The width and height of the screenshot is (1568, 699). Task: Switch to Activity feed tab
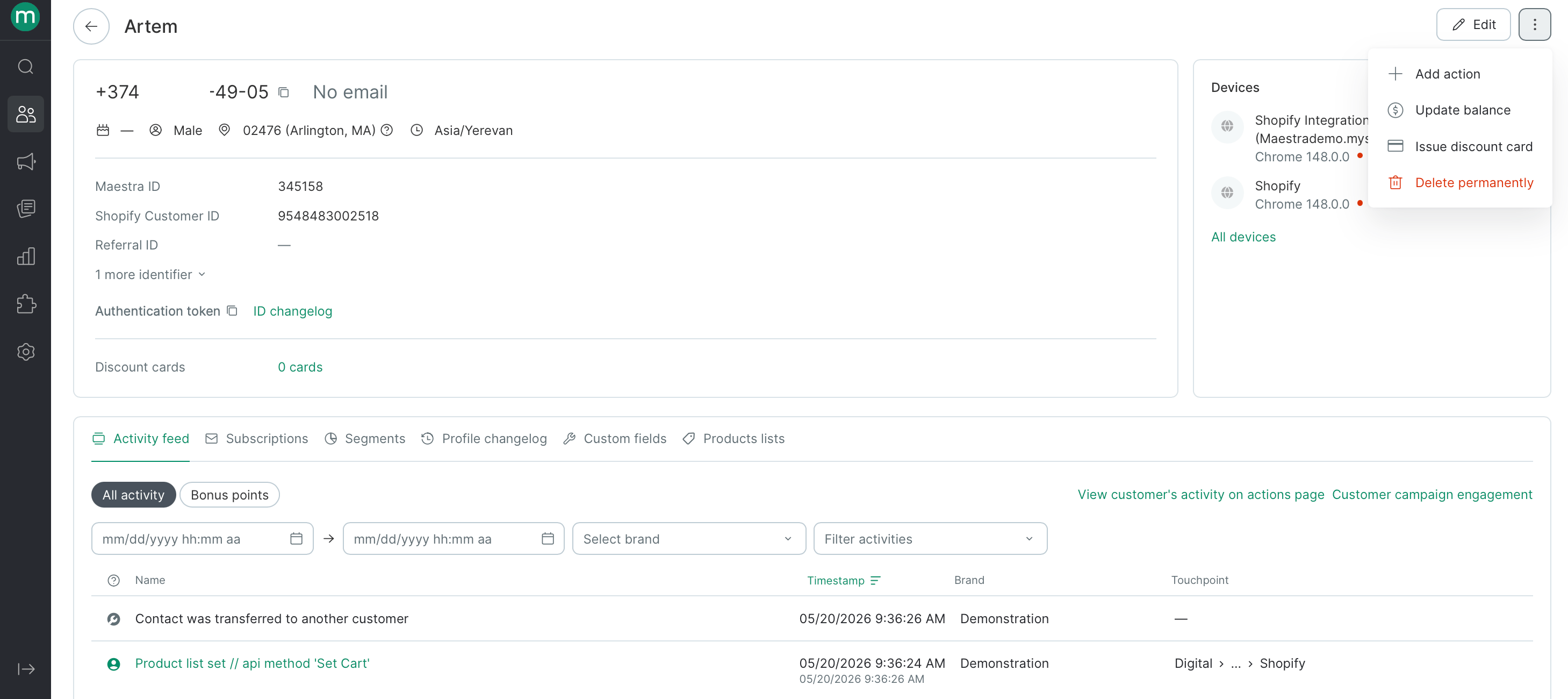(x=141, y=438)
